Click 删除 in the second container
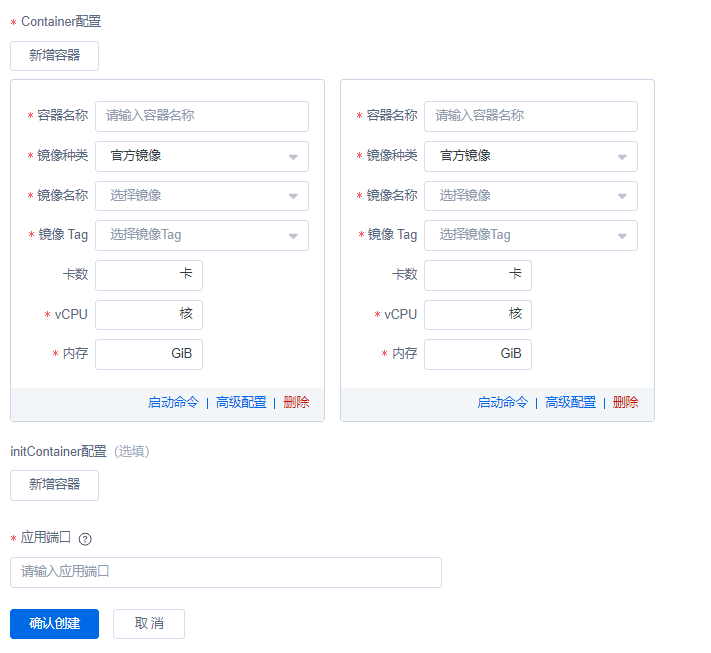Viewport: 711px width, 653px height. [x=625, y=403]
